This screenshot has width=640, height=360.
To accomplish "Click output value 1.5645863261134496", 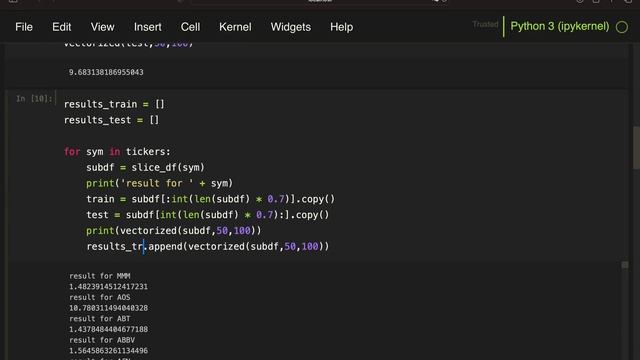I will [x=109, y=350].
